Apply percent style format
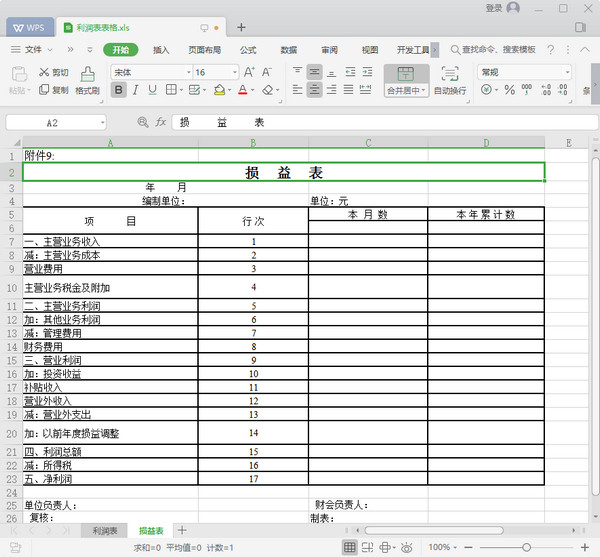 coord(509,90)
